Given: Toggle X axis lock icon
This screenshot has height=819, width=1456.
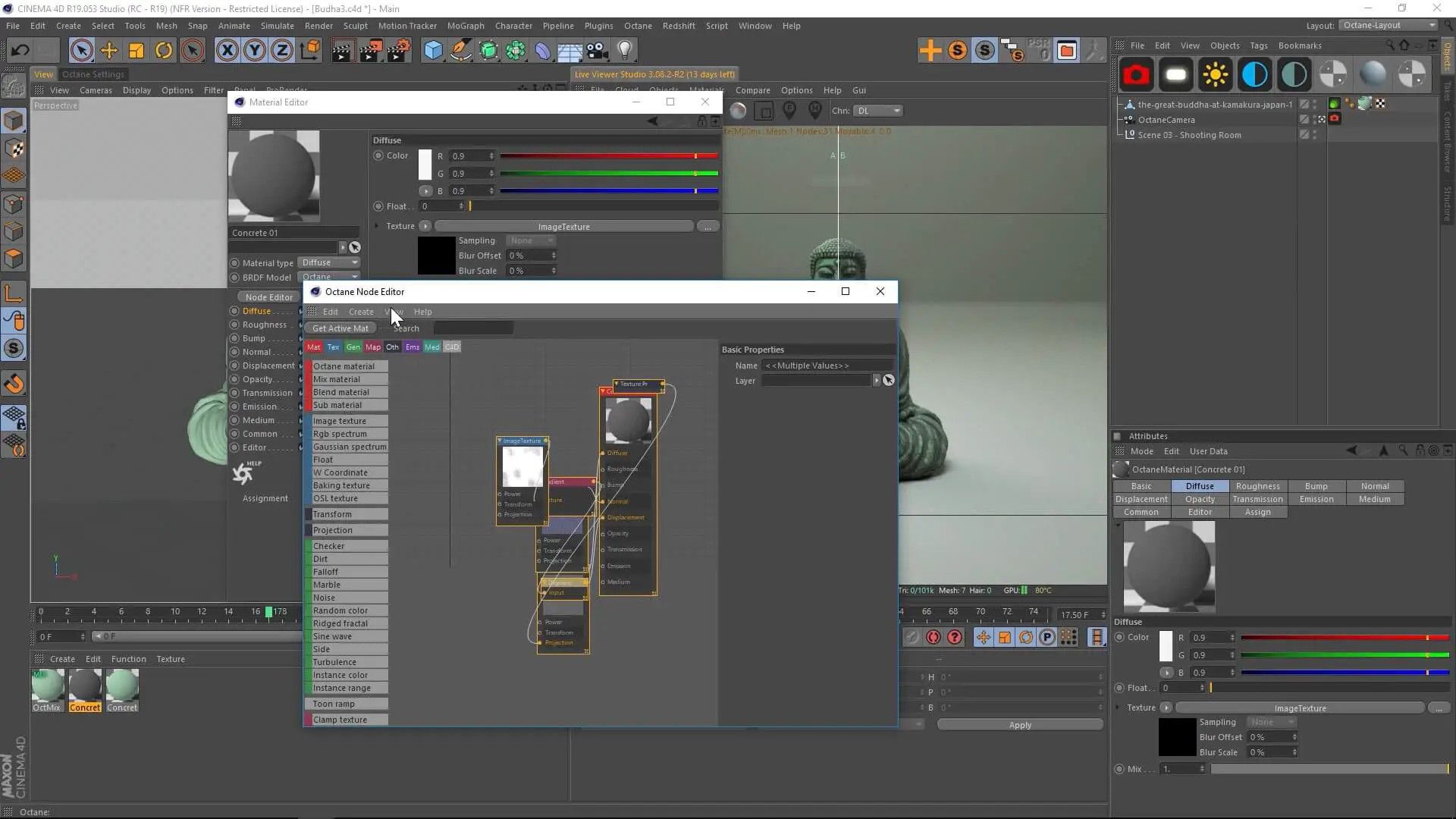Looking at the screenshot, I should coord(227,51).
